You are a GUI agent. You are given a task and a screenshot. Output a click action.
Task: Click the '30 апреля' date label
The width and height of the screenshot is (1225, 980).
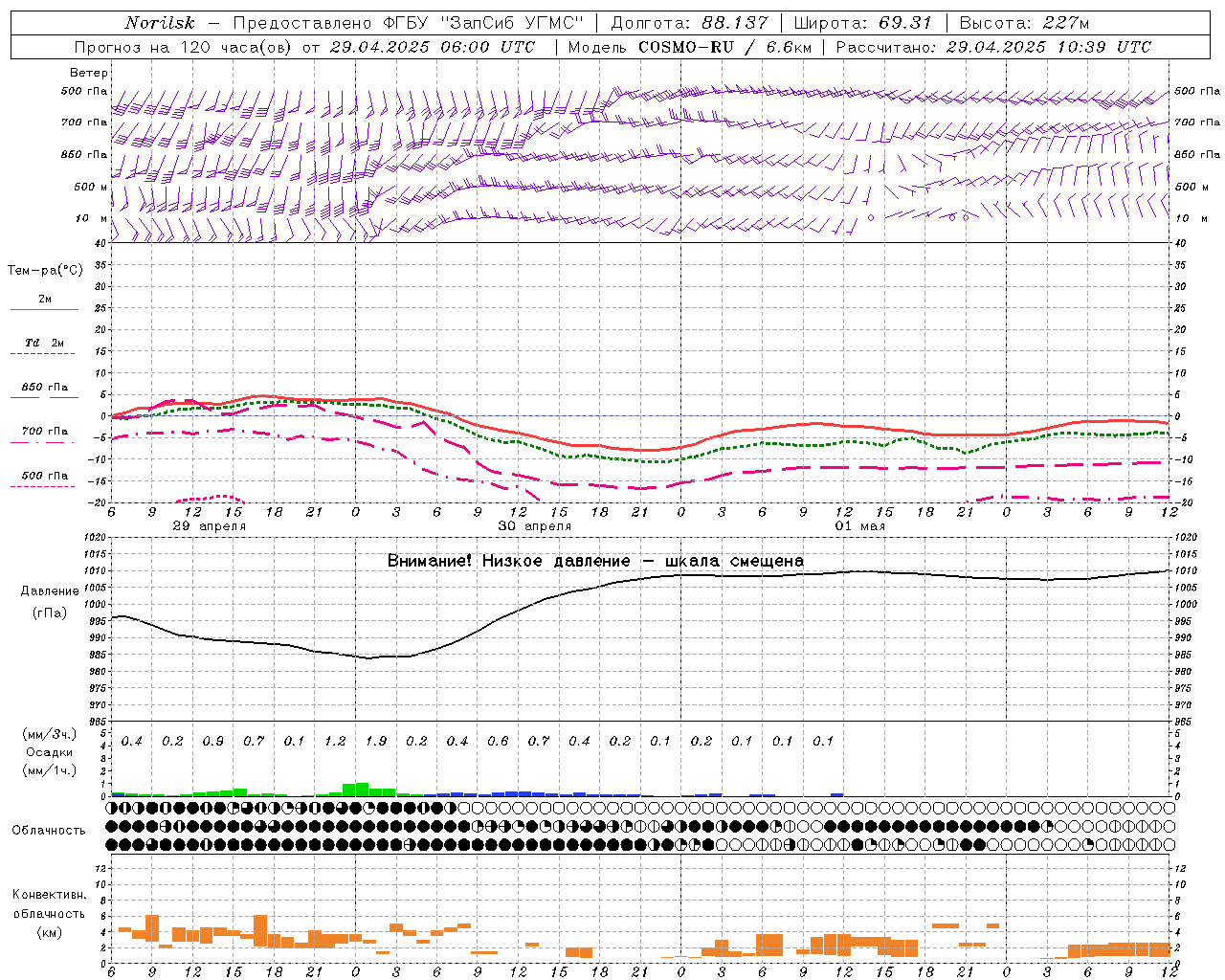pos(534,526)
